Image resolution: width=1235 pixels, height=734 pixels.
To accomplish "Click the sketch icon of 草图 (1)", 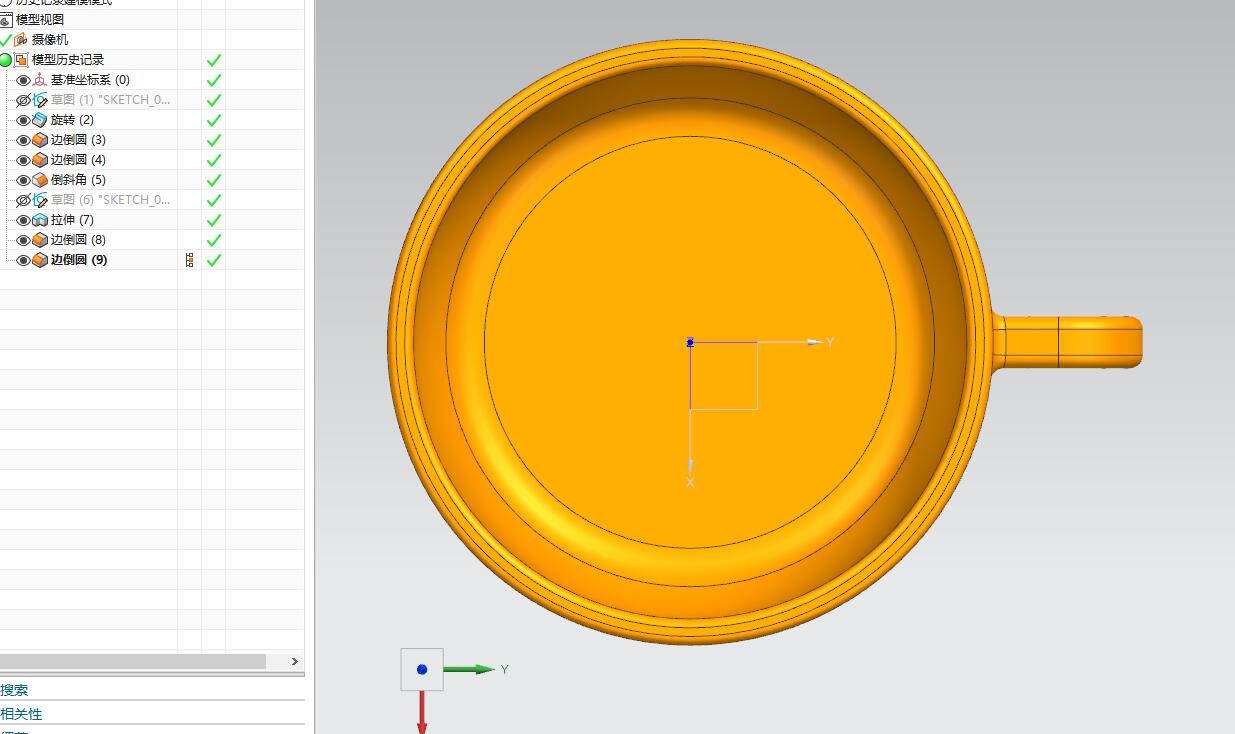I will [x=40, y=100].
